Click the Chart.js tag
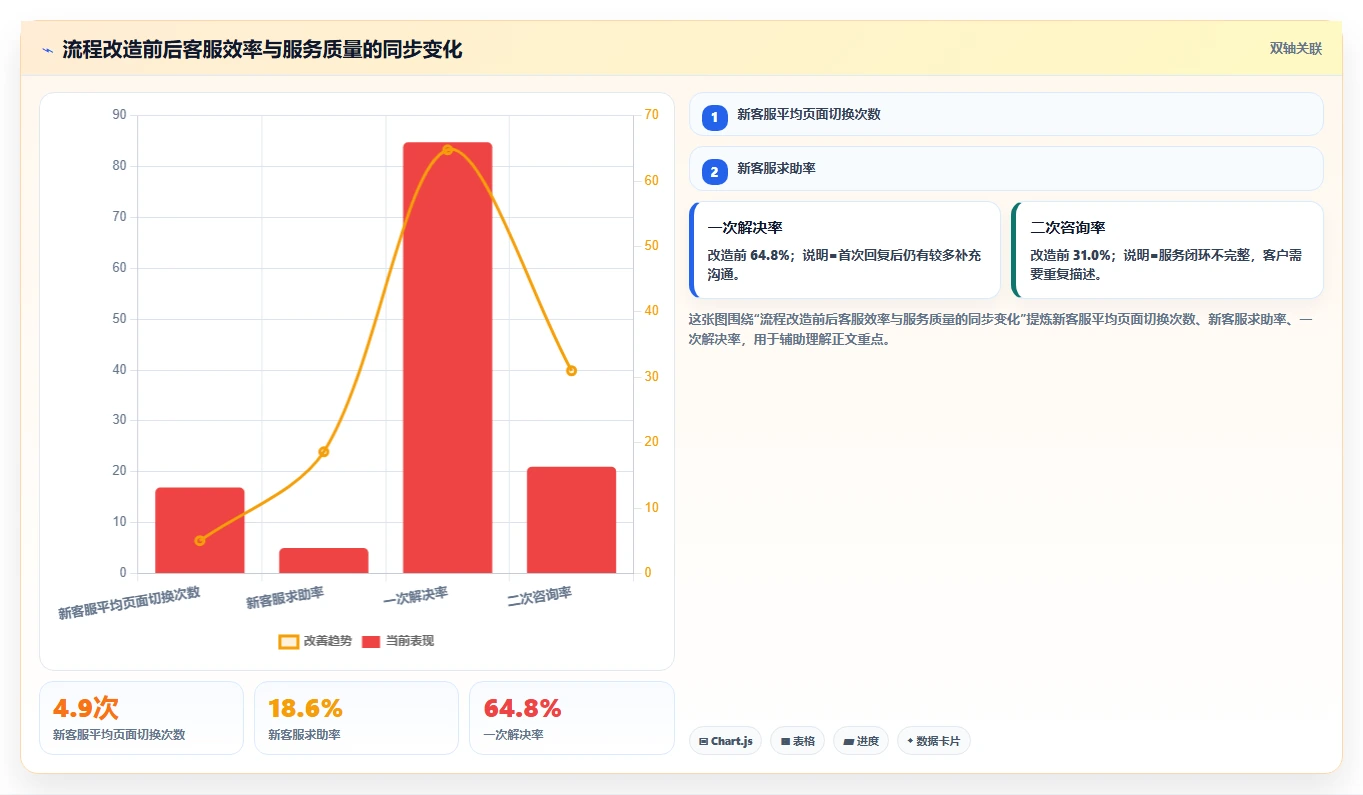 [726, 741]
